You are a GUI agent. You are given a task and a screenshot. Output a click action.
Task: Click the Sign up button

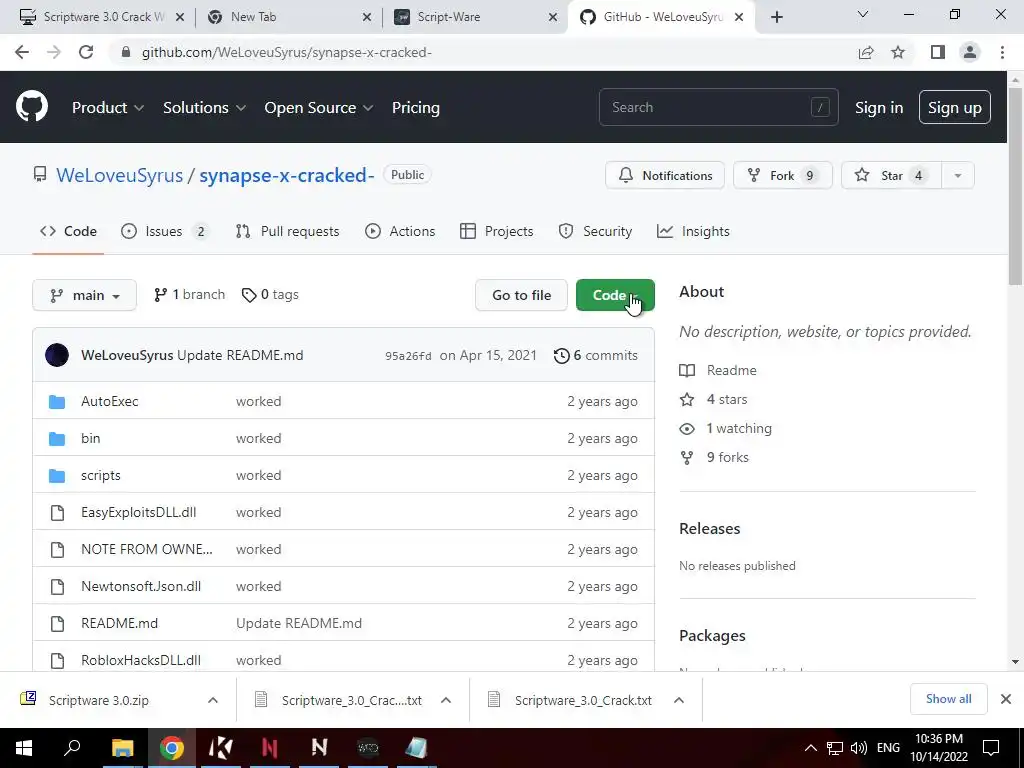pos(954,107)
